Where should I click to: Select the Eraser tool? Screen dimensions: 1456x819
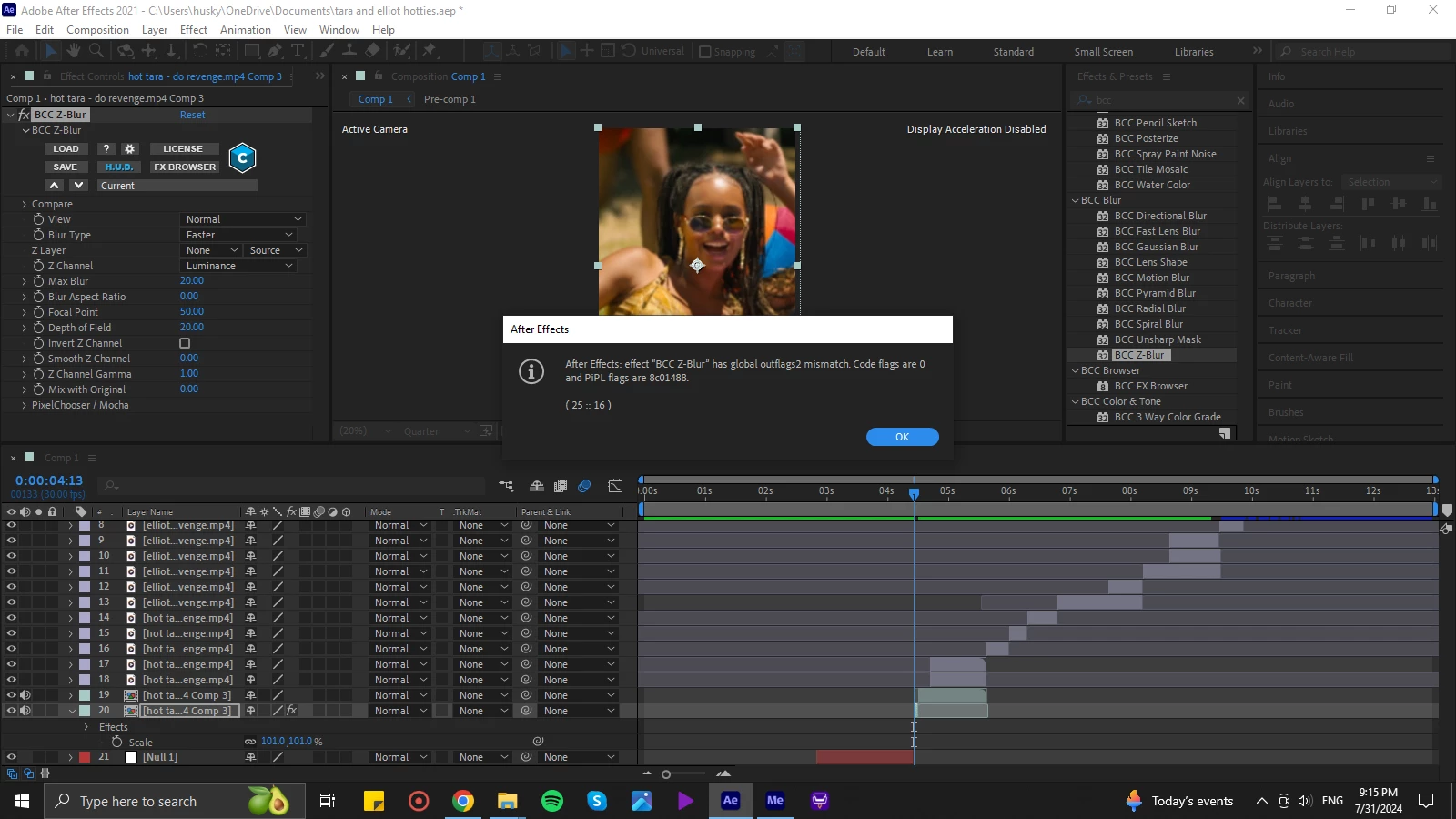point(373,51)
